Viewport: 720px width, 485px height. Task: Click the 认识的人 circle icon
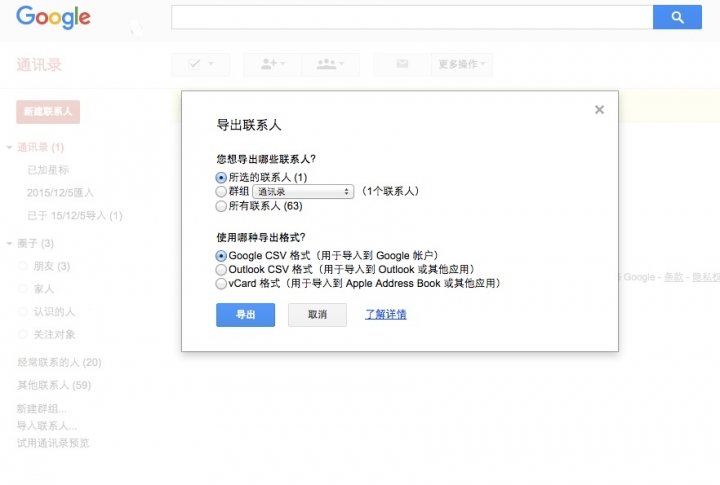tap(22, 311)
